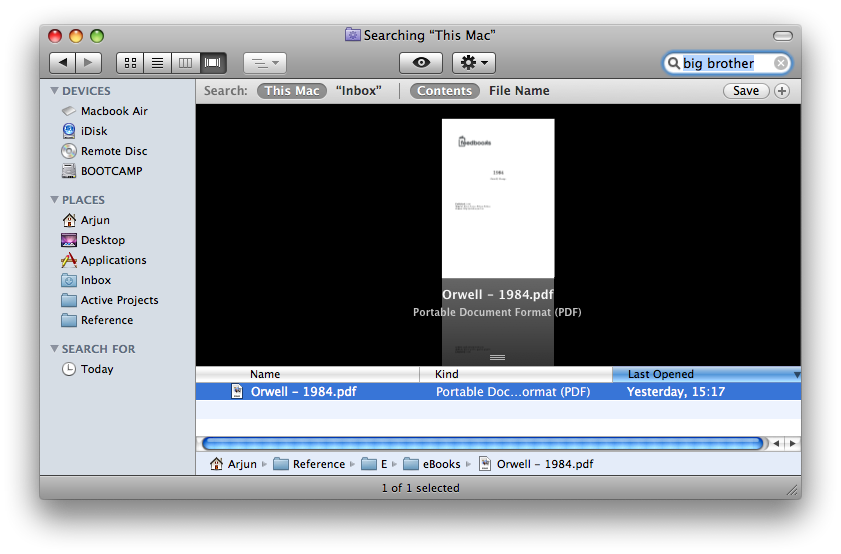Search by file Contents
841x554 pixels.
[445, 91]
